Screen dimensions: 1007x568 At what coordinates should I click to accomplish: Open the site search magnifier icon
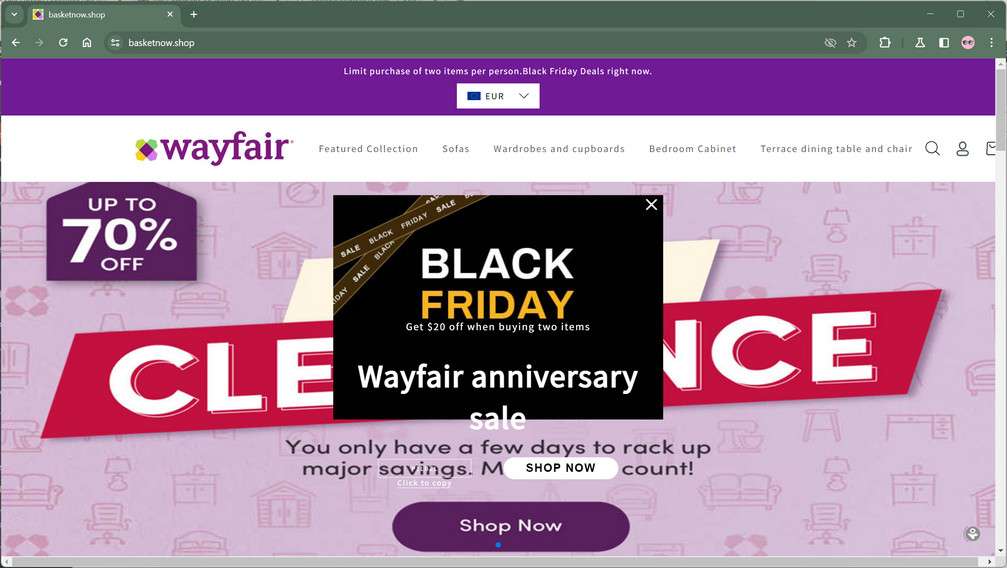[x=933, y=148]
